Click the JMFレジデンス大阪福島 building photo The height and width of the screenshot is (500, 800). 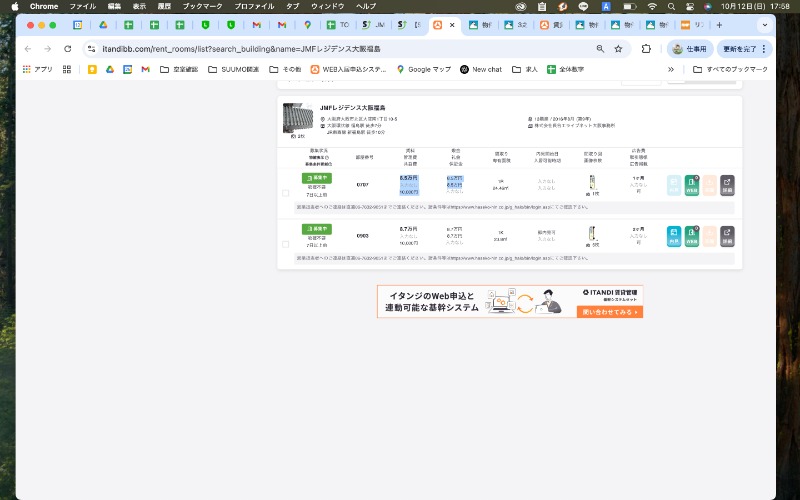(x=295, y=118)
